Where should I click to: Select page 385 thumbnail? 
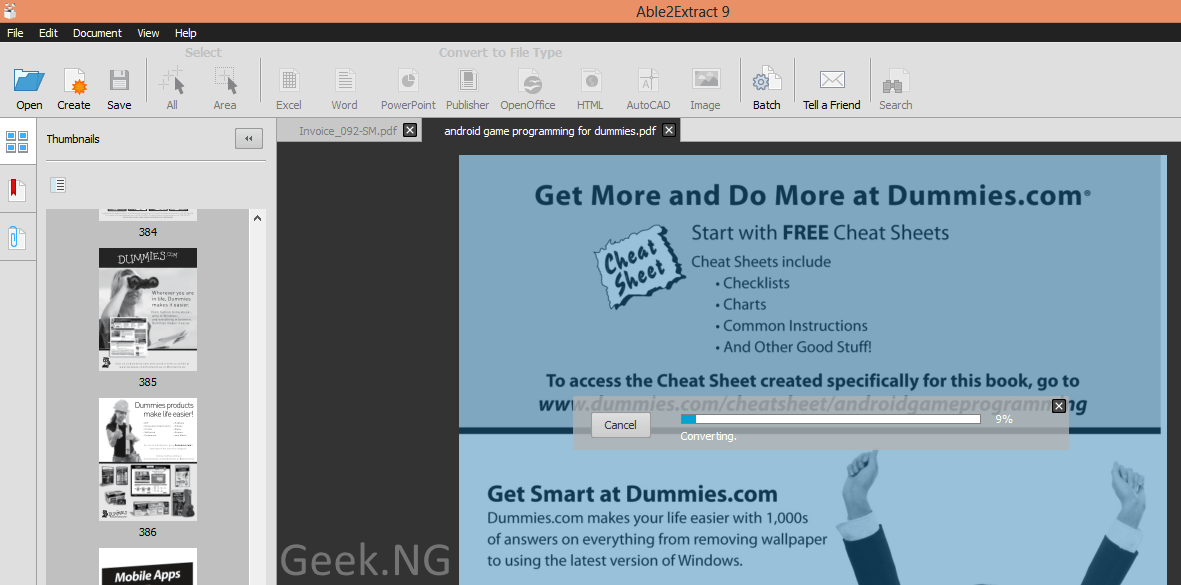[x=148, y=309]
